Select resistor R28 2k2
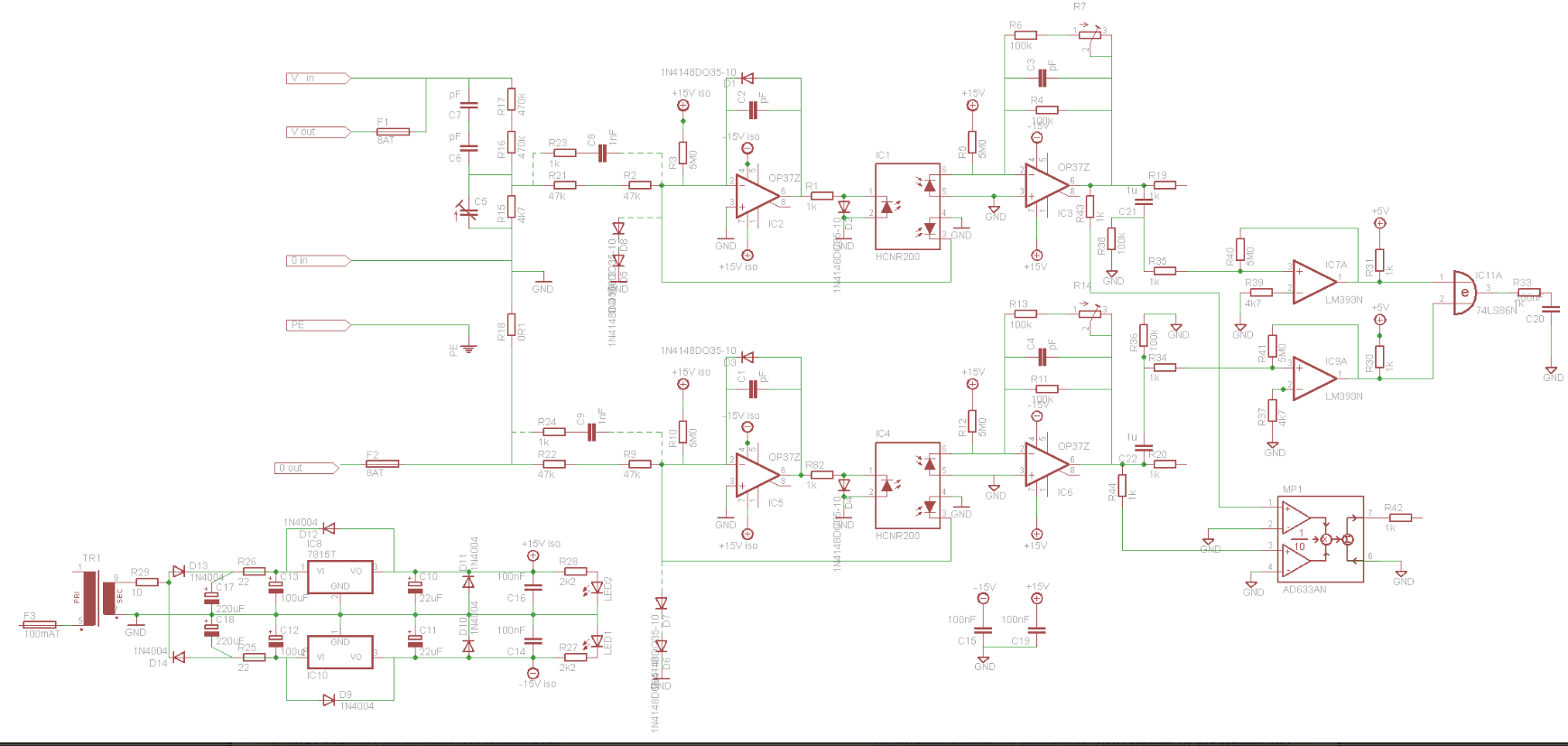Image resolution: width=1568 pixels, height=746 pixels. tap(575, 572)
